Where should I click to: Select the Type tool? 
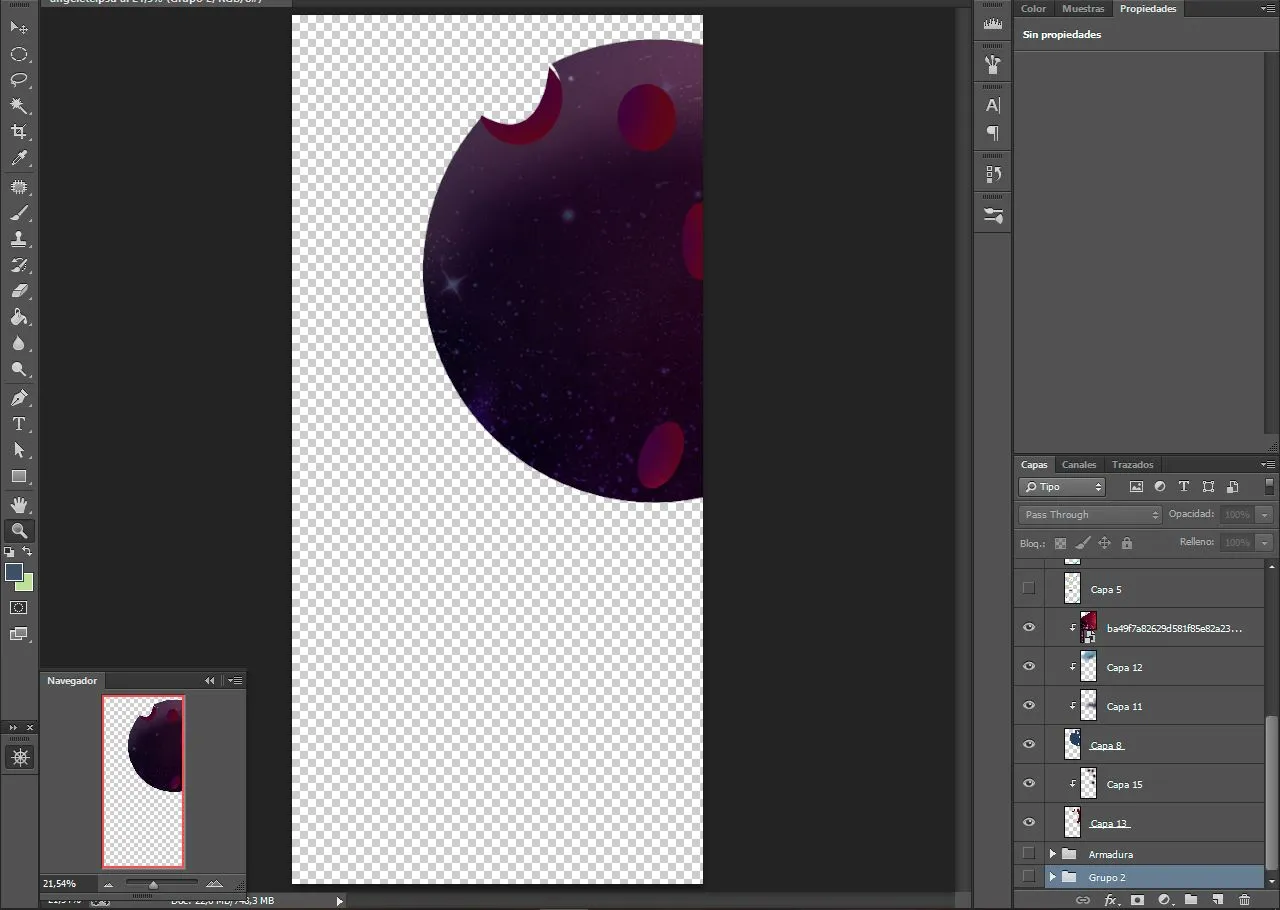pos(19,424)
